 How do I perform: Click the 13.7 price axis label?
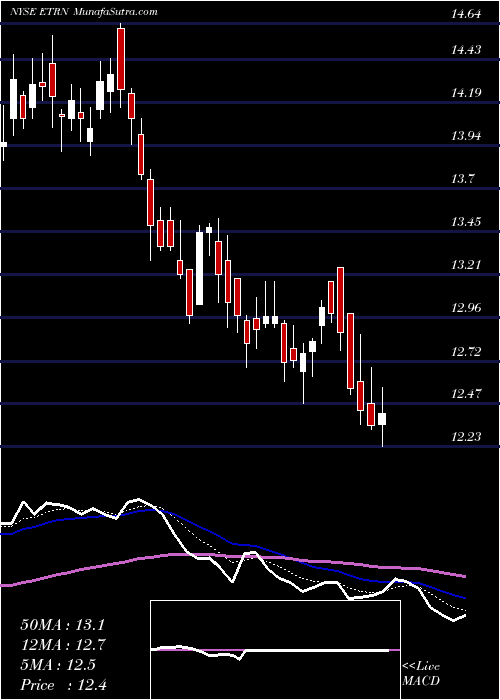pos(464,179)
